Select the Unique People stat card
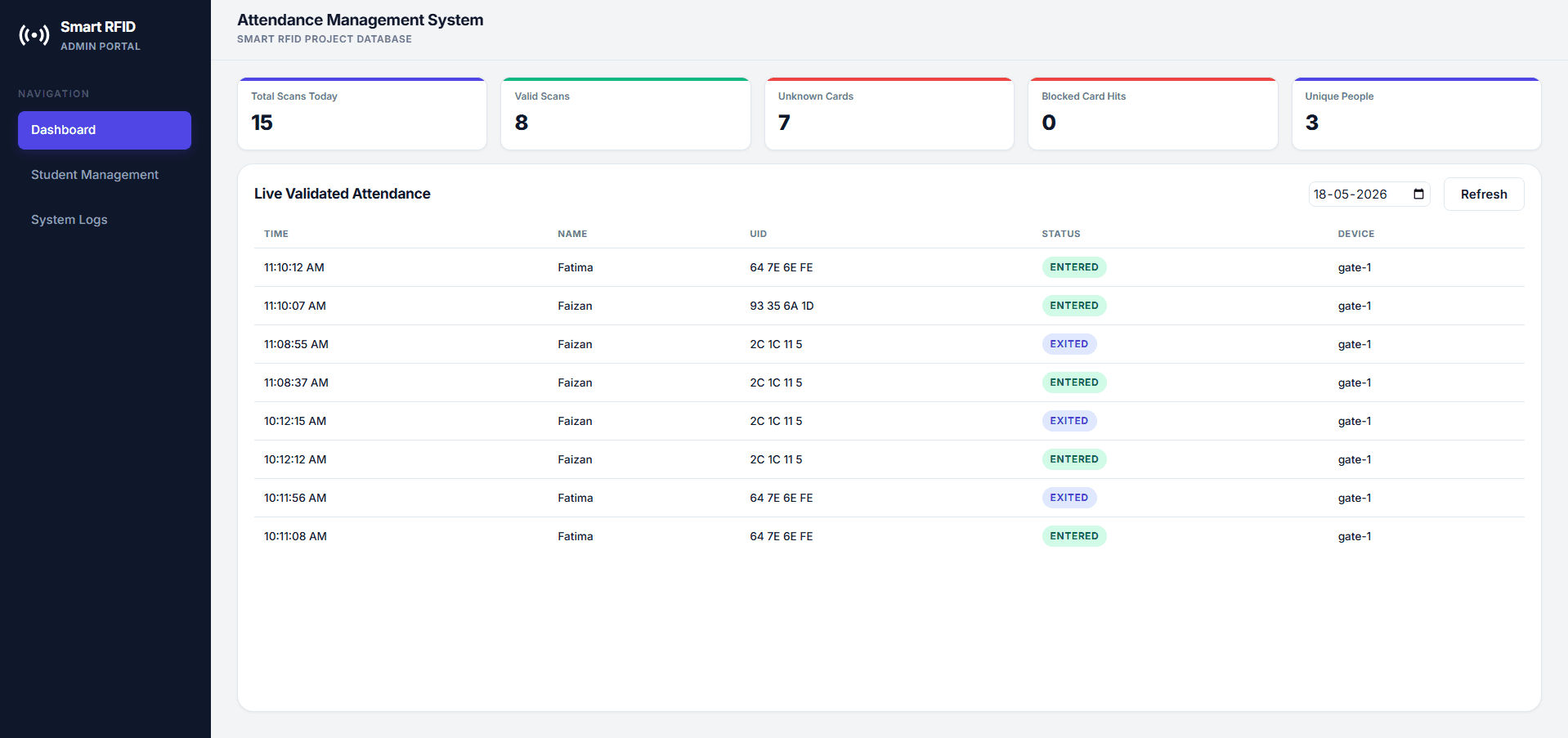 1416,114
